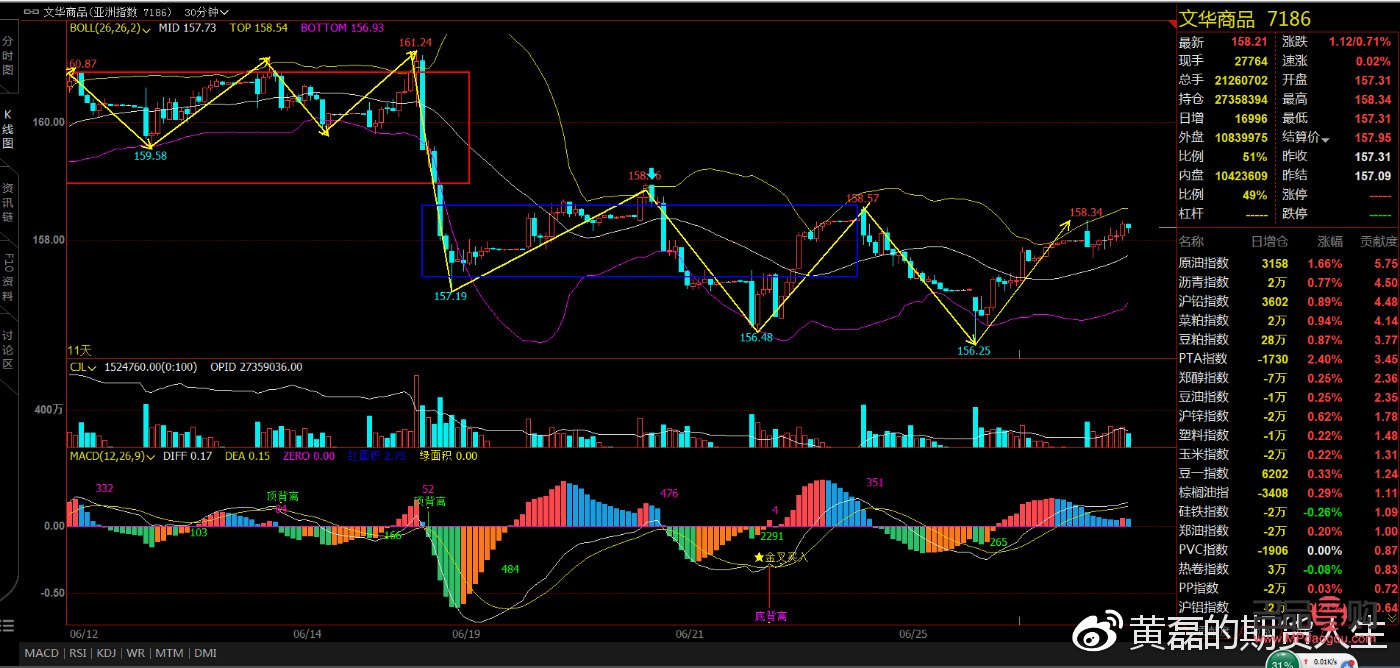Viewport: 1400px width, 668px height.
Task: Click the 06/19 date marker on time axis
Action: pyautogui.click(x=466, y=634)
